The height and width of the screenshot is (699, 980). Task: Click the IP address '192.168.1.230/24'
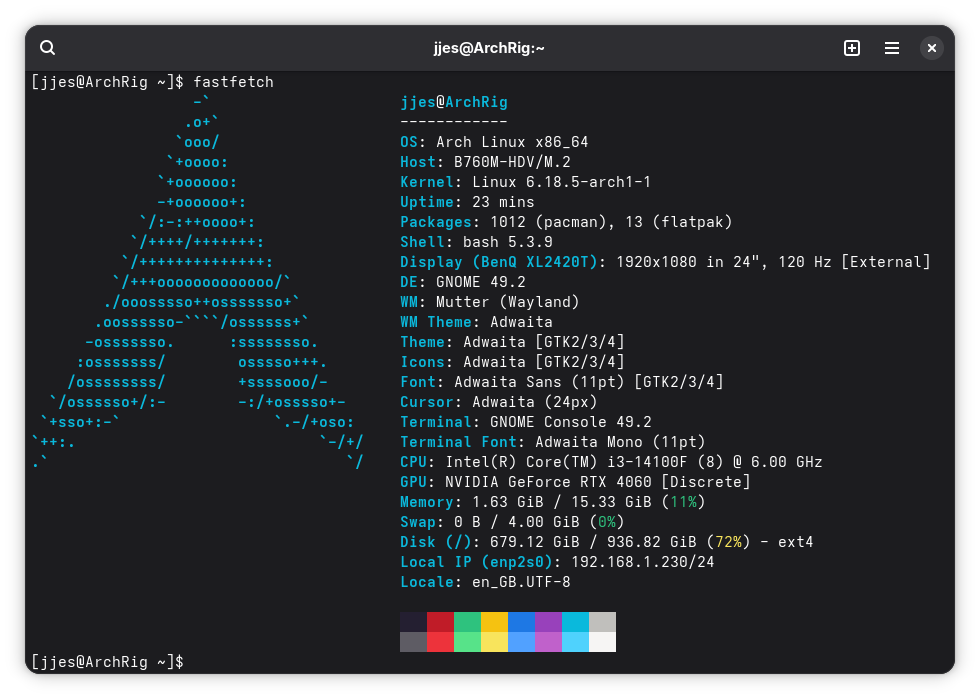pos(642,562)
